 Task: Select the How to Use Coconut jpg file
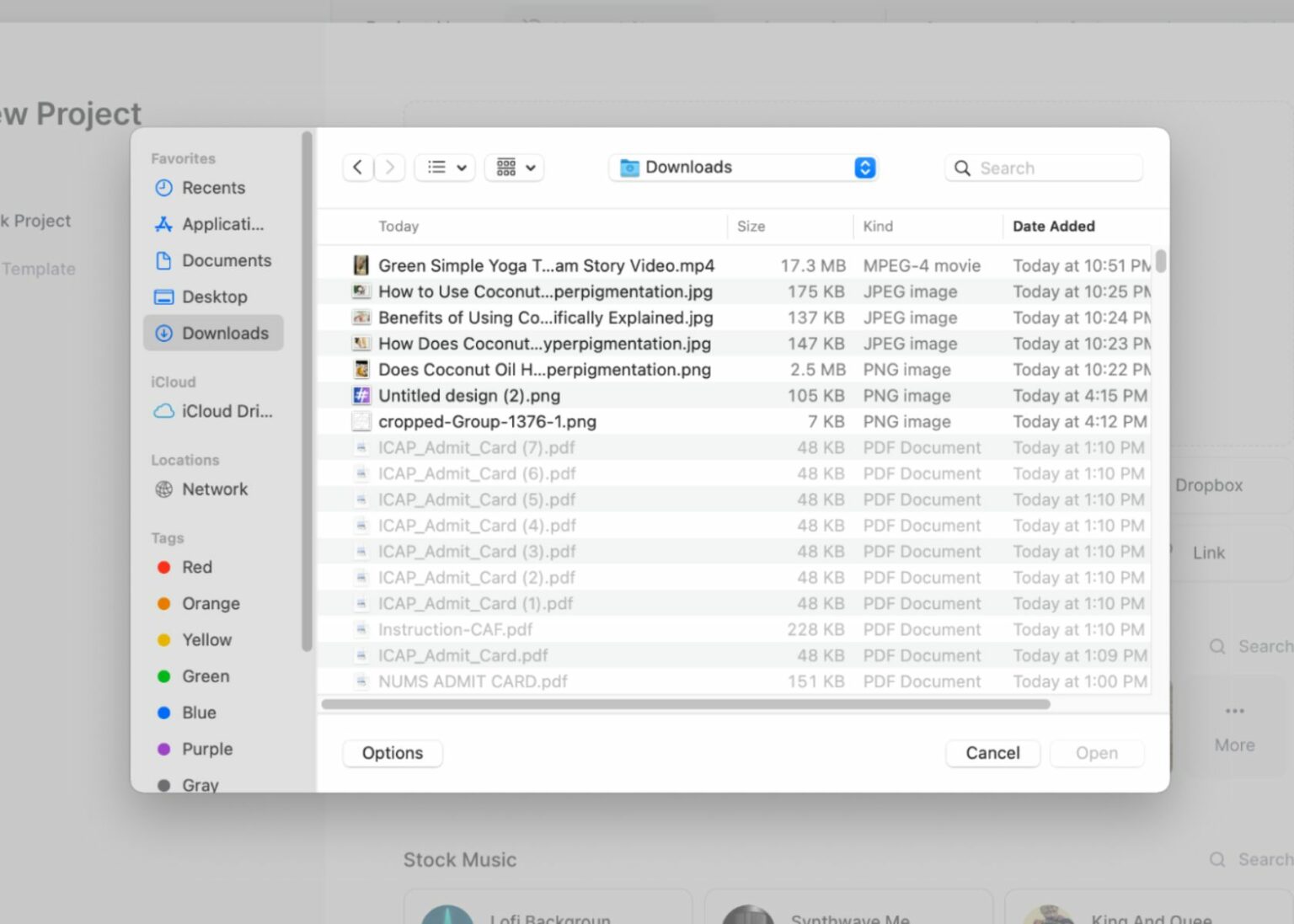(735, 291)
